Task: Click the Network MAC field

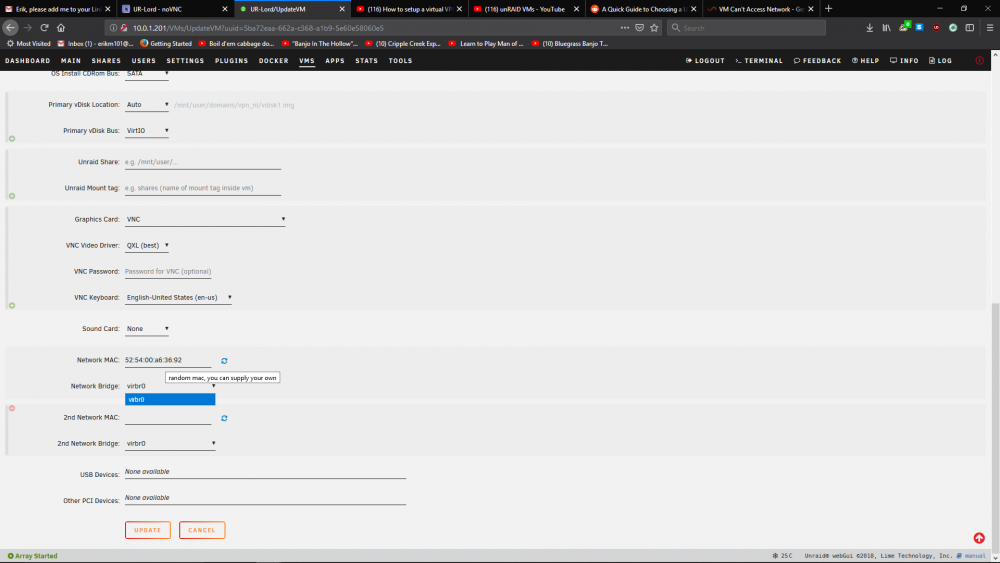Action: [x=168, y=360]
